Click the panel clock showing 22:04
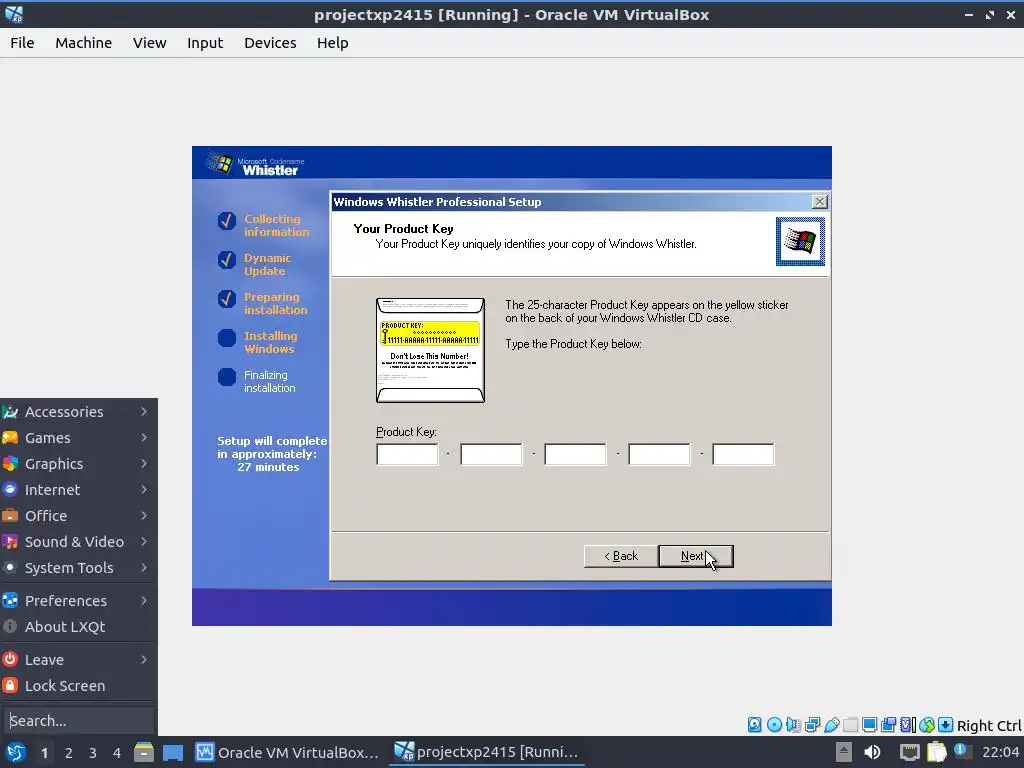The image size is (1024, 768). pyautogui.click(x=1000, y=752)
